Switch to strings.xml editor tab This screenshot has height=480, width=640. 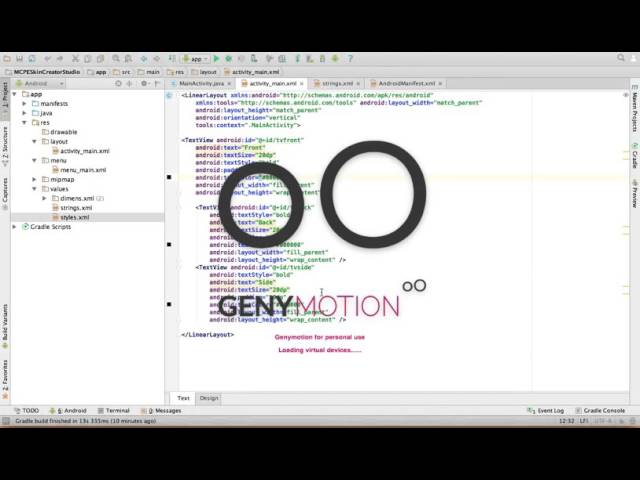[337, 83]
